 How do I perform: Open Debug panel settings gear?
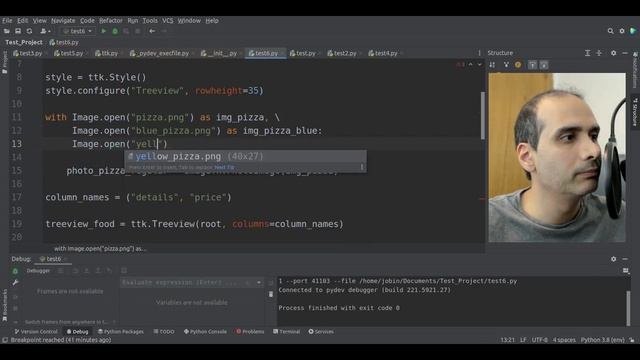[x=613, y=259]
